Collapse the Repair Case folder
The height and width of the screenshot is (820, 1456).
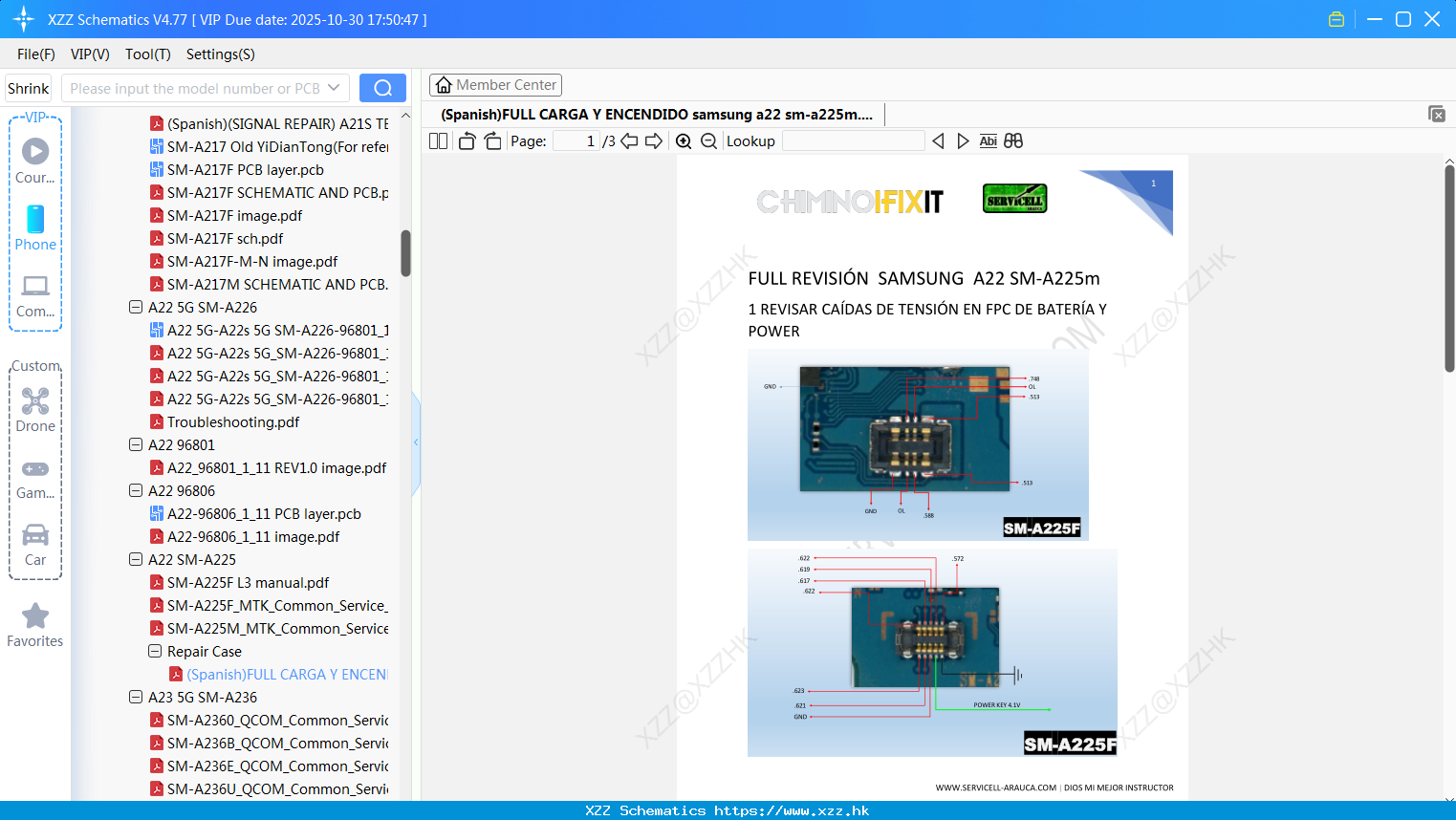[155, 651]
